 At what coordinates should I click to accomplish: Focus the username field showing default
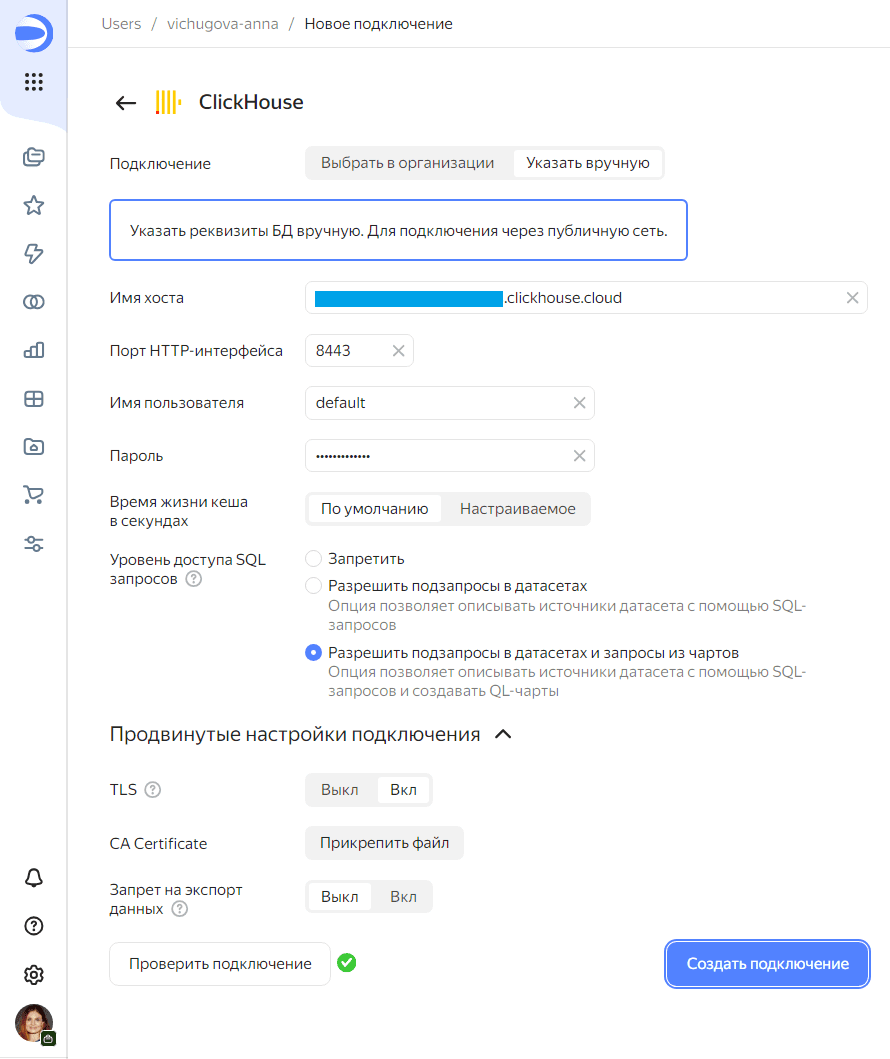[x=450, y=403]
